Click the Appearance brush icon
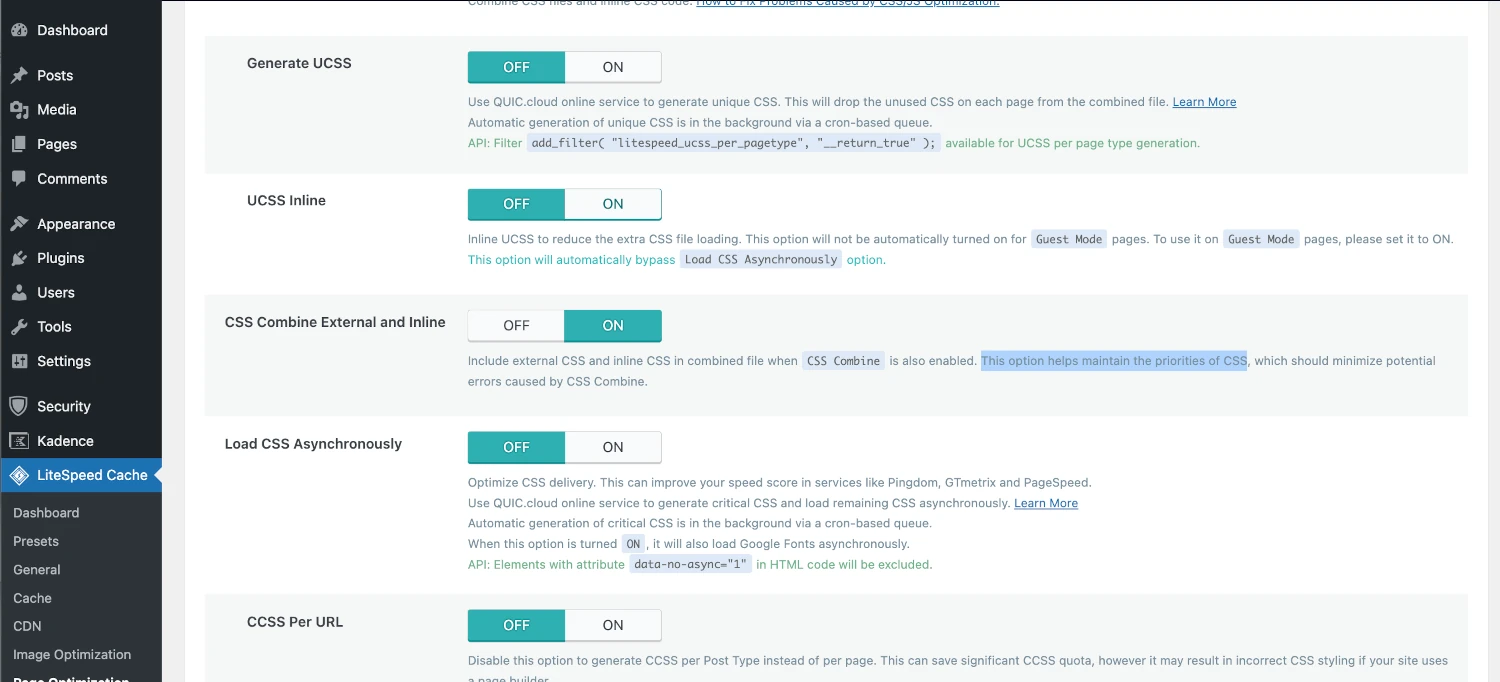 click(19, 224)
